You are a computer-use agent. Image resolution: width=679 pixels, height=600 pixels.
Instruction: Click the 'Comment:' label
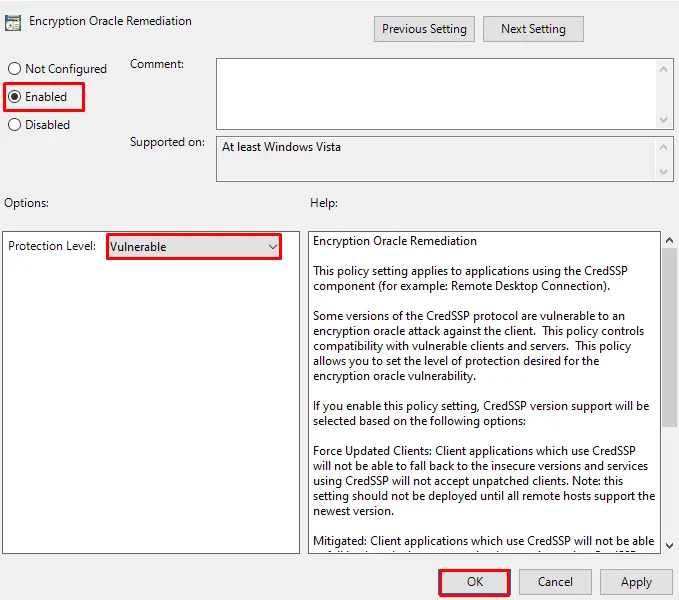point(157,64)
